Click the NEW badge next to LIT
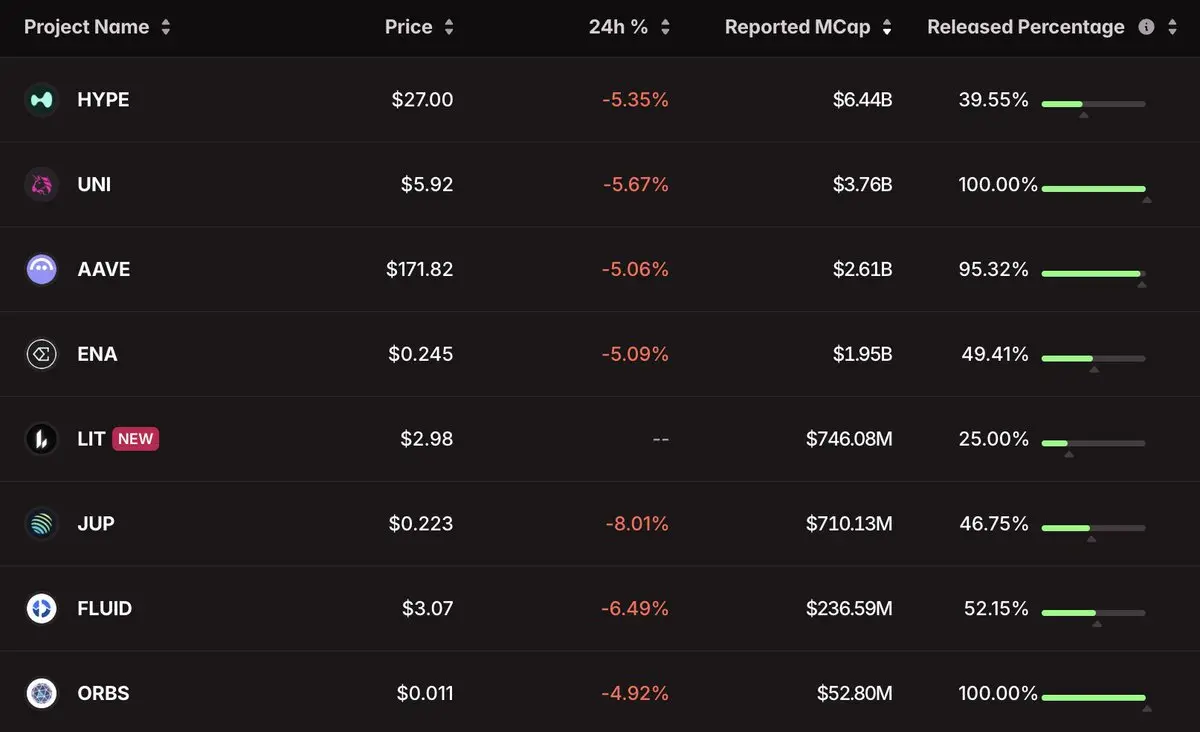The width and height of the screenshot is (1200, 732). [x=136, y=439]
